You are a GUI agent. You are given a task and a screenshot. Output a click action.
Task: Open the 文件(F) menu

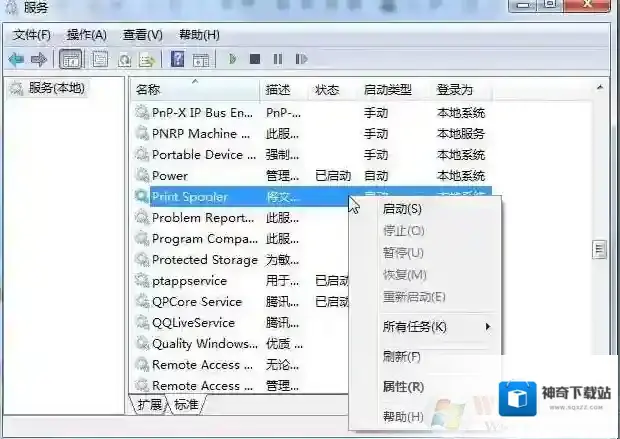tap(32, 35)
